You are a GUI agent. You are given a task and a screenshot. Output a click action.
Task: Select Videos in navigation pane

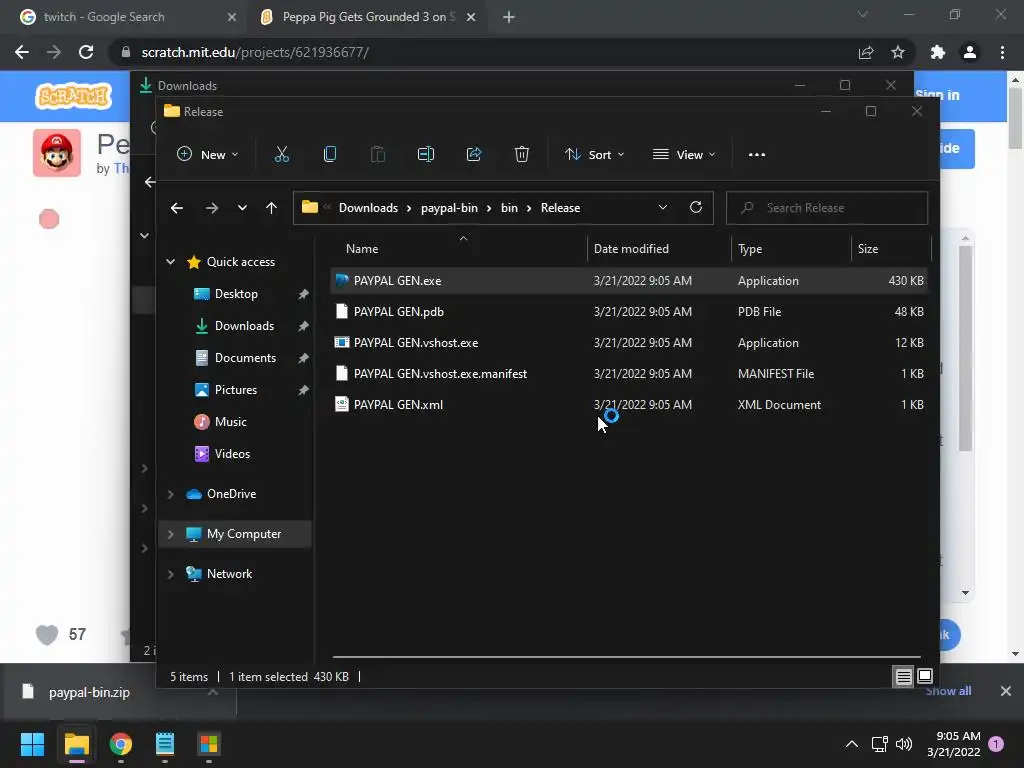coord(232,454)
